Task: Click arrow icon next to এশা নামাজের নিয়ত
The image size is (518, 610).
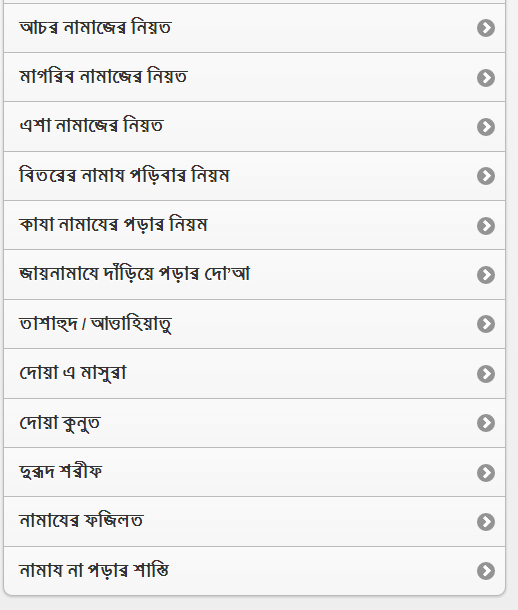Action: tap(486, 127)
